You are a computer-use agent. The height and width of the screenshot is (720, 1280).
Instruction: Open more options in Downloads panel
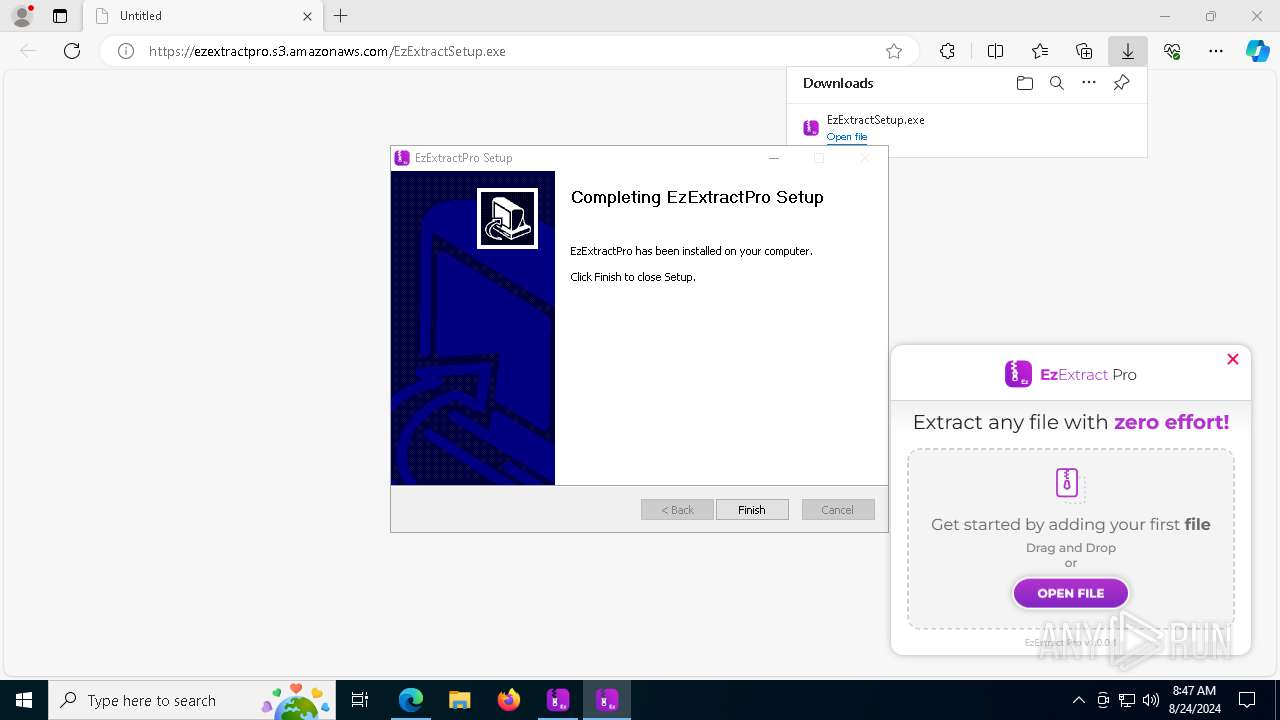tap(1089, 83)
